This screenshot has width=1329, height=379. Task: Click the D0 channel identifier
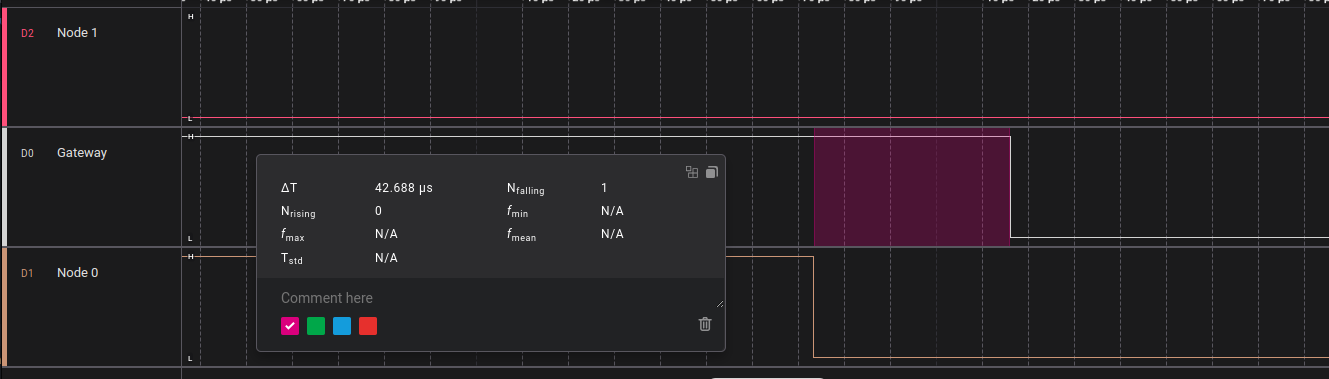point(27,153)
